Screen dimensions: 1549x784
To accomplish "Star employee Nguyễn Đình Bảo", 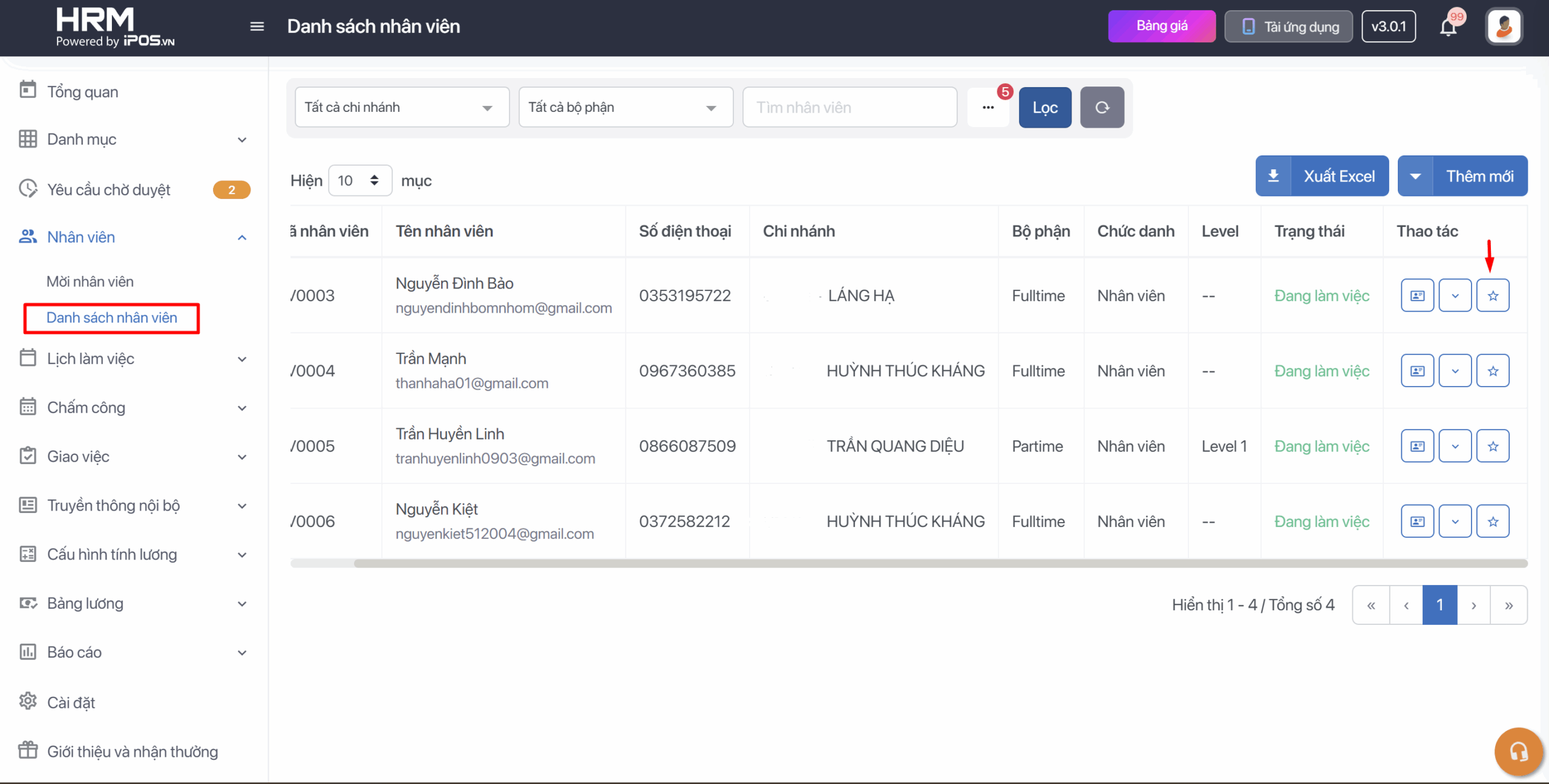I will click(1493, 296).
